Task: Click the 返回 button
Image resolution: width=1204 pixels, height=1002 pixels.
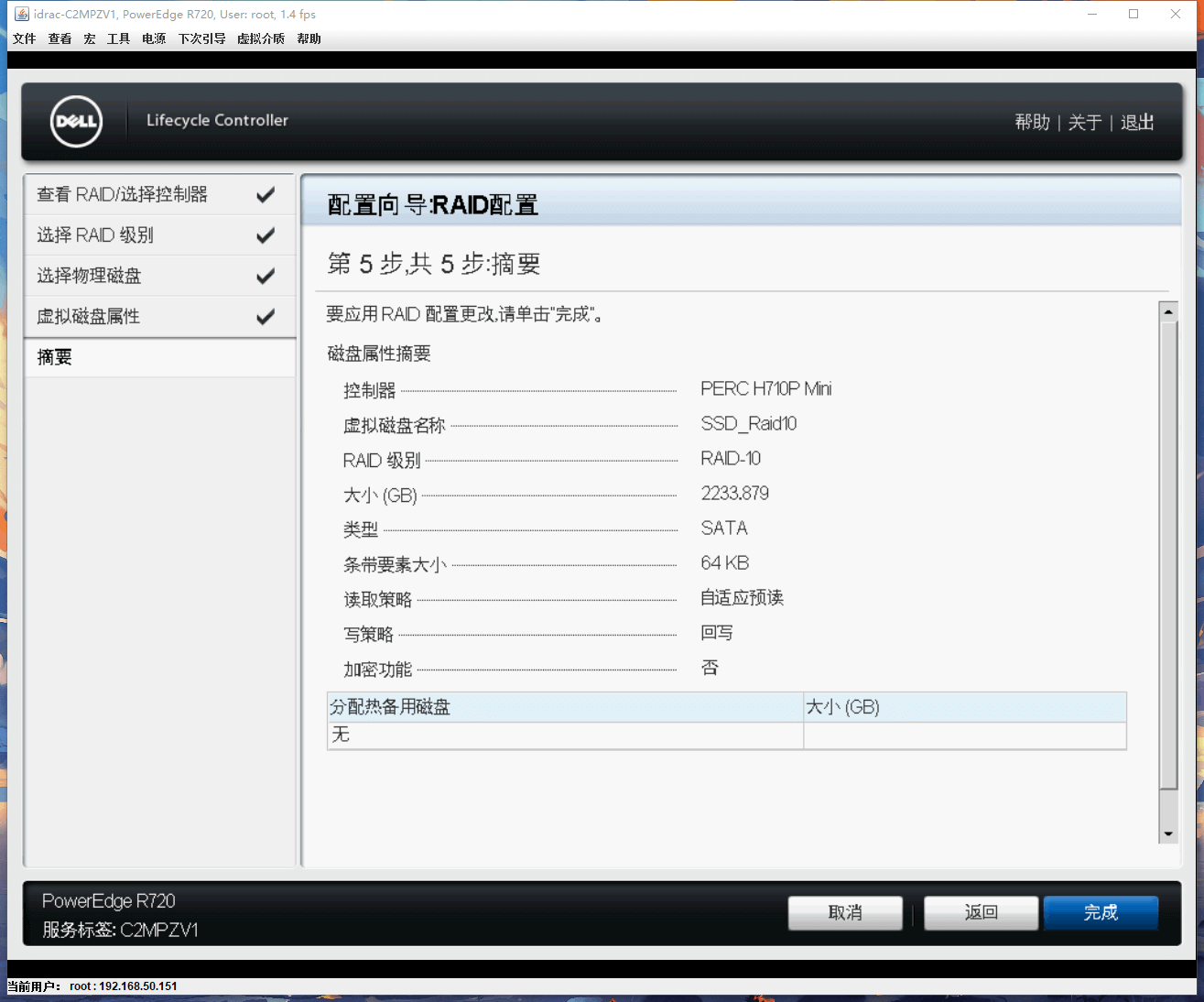Action: click(981, 912)
